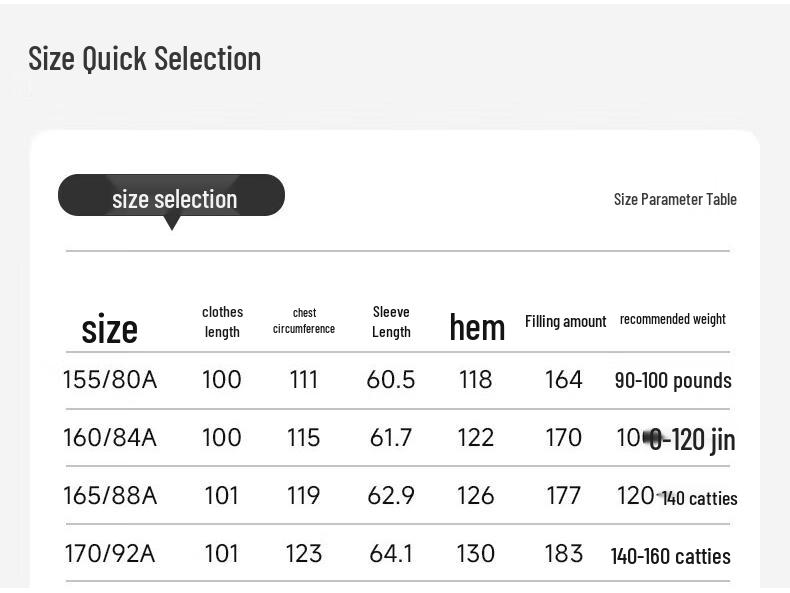Screen dimensions: 790x593
Task: Click the size column header
Action: pos(109,328)
